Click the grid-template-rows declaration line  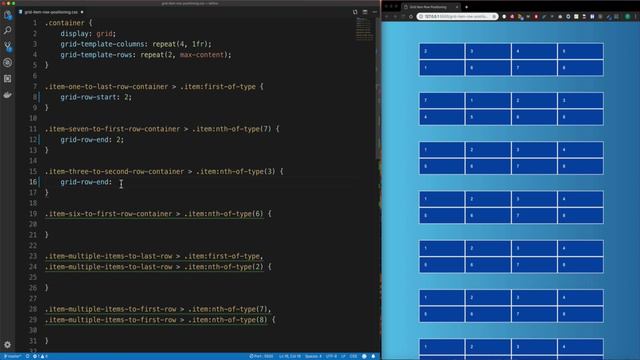pyautogui.click(x=146, y=55)
